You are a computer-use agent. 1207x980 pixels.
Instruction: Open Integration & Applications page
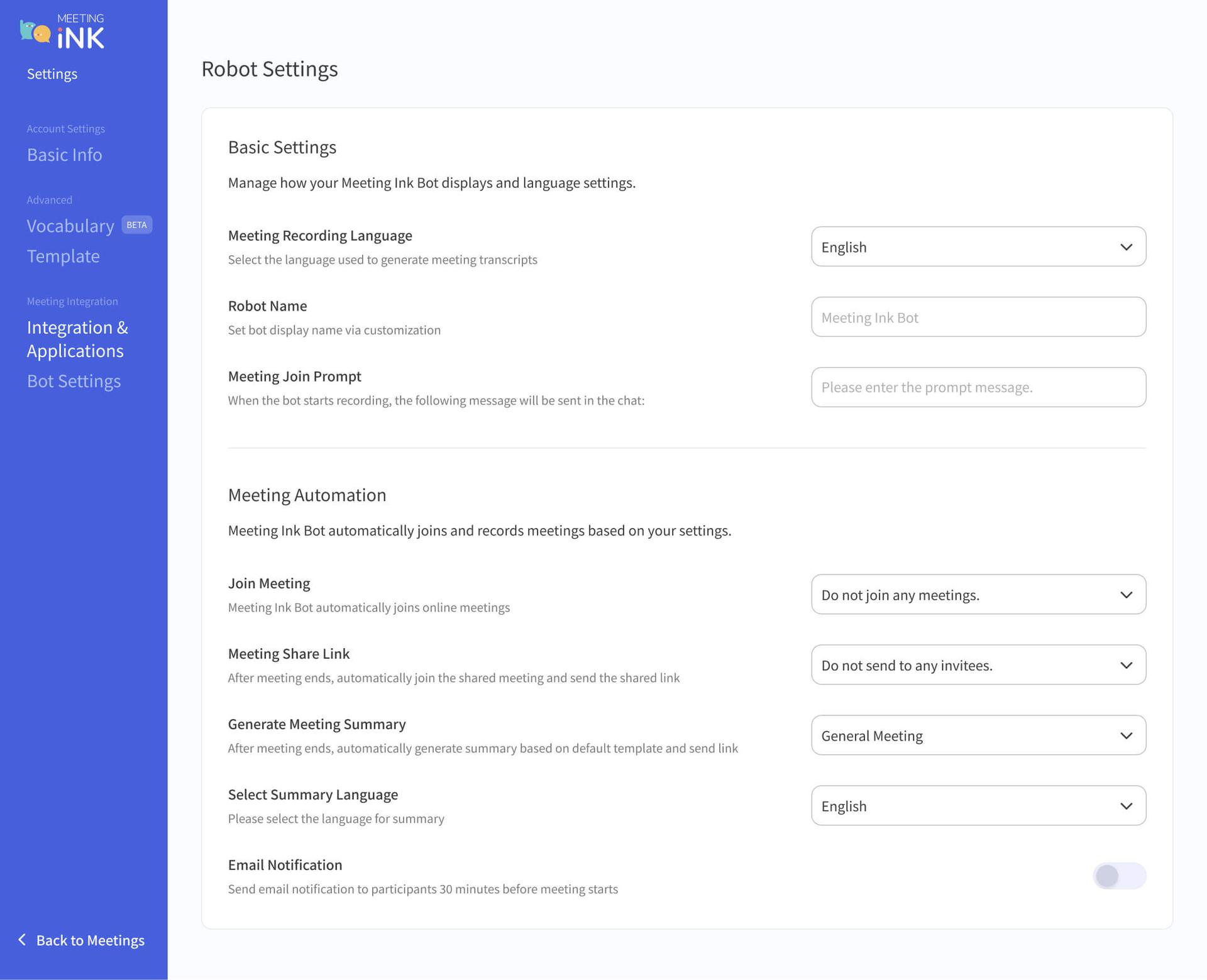pos(77,339)
